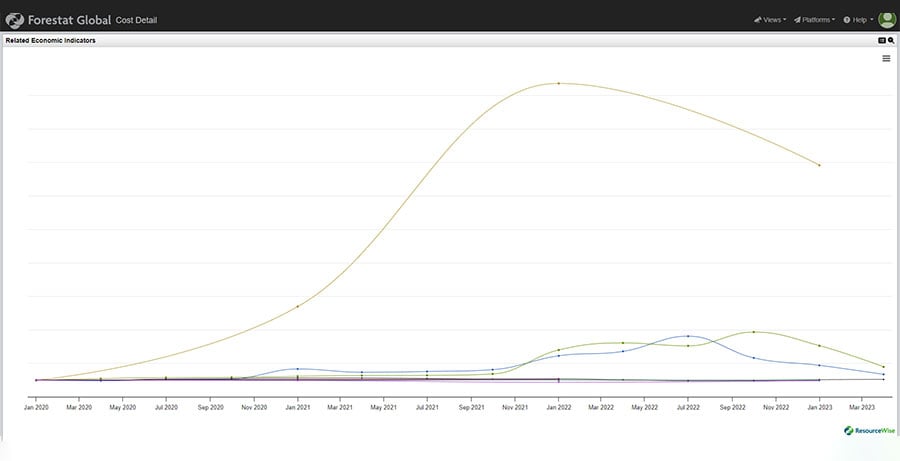The height and width of the screenshot is (461, 900).
Task: Click the Forestat Global brand name text
Action: click(69, 21)
